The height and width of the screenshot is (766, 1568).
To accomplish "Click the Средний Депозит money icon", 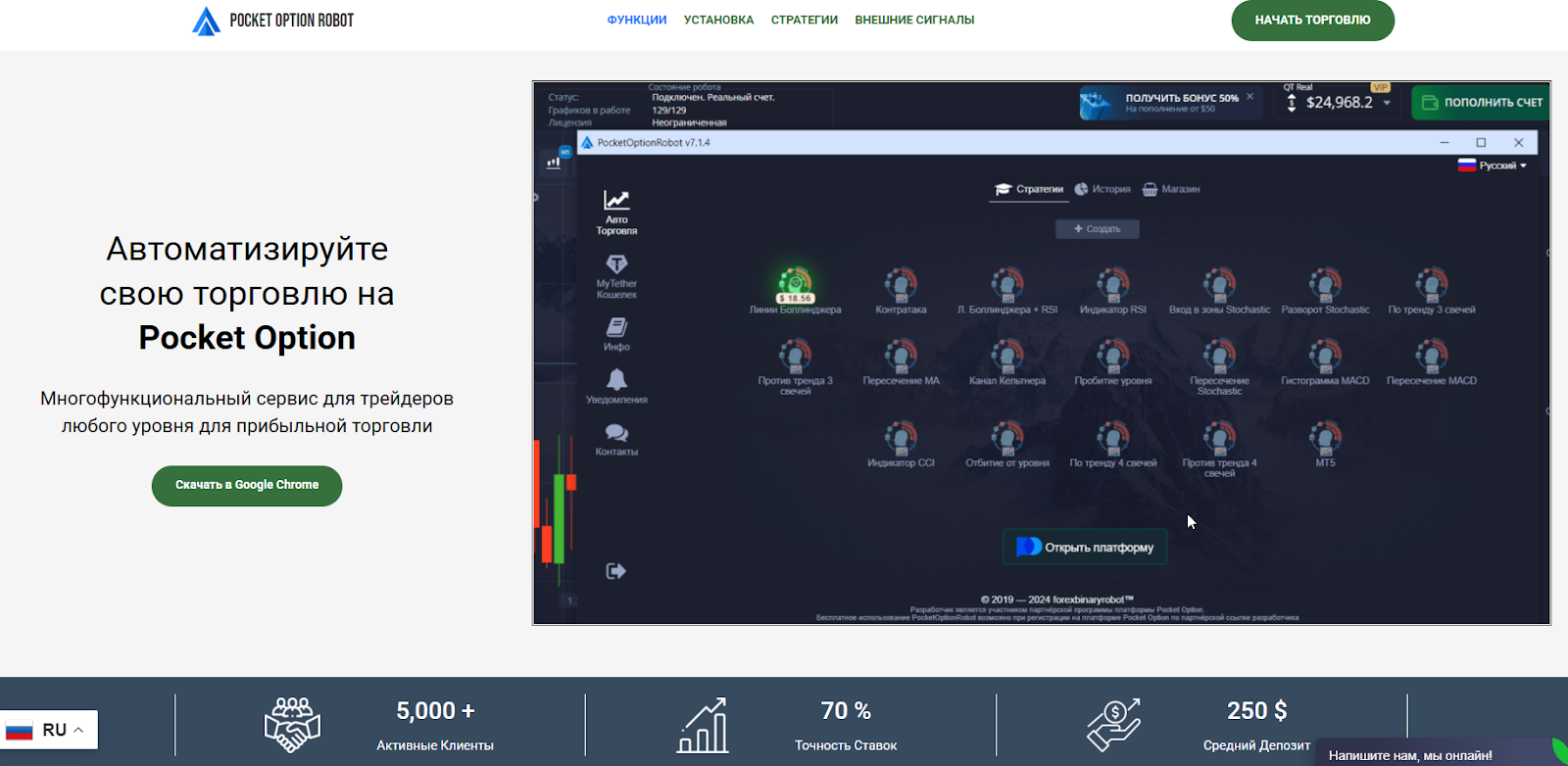I will (x=1113, y=725).
